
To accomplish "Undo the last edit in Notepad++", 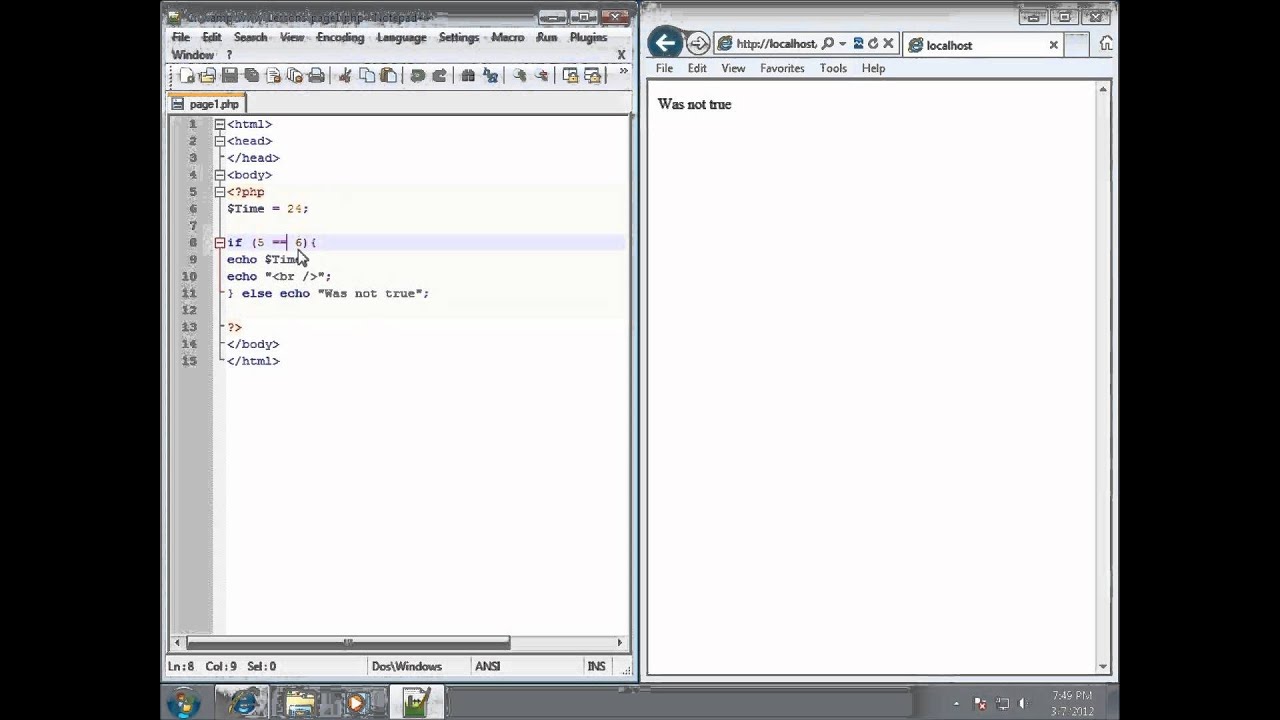I will (417, 76).
